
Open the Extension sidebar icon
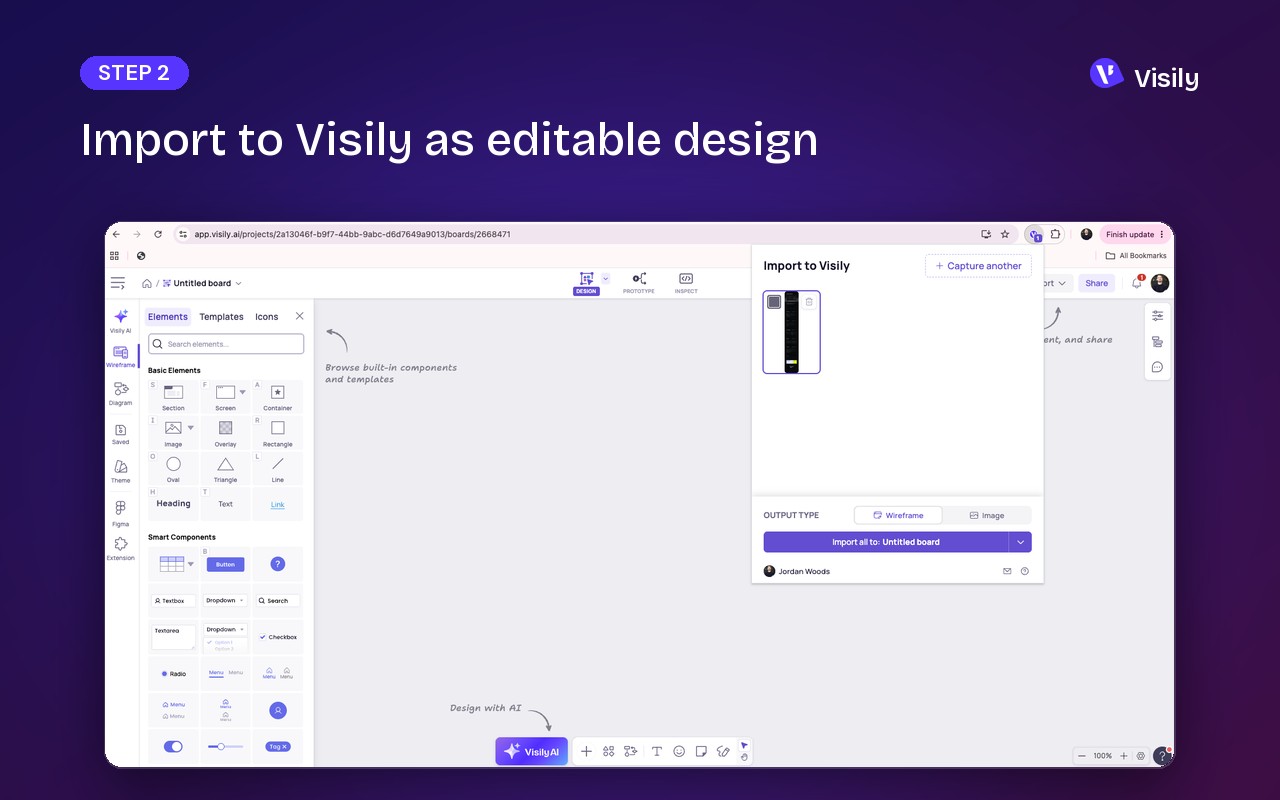(120, 549)
